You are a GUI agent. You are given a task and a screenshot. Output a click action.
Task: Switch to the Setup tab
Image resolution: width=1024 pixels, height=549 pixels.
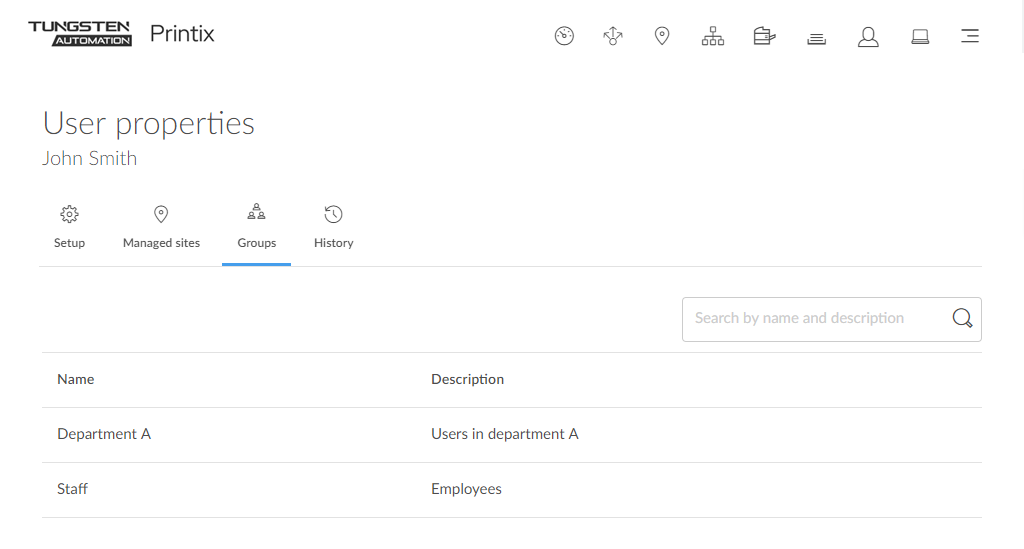pyautogui.click(x=69, y=227)
